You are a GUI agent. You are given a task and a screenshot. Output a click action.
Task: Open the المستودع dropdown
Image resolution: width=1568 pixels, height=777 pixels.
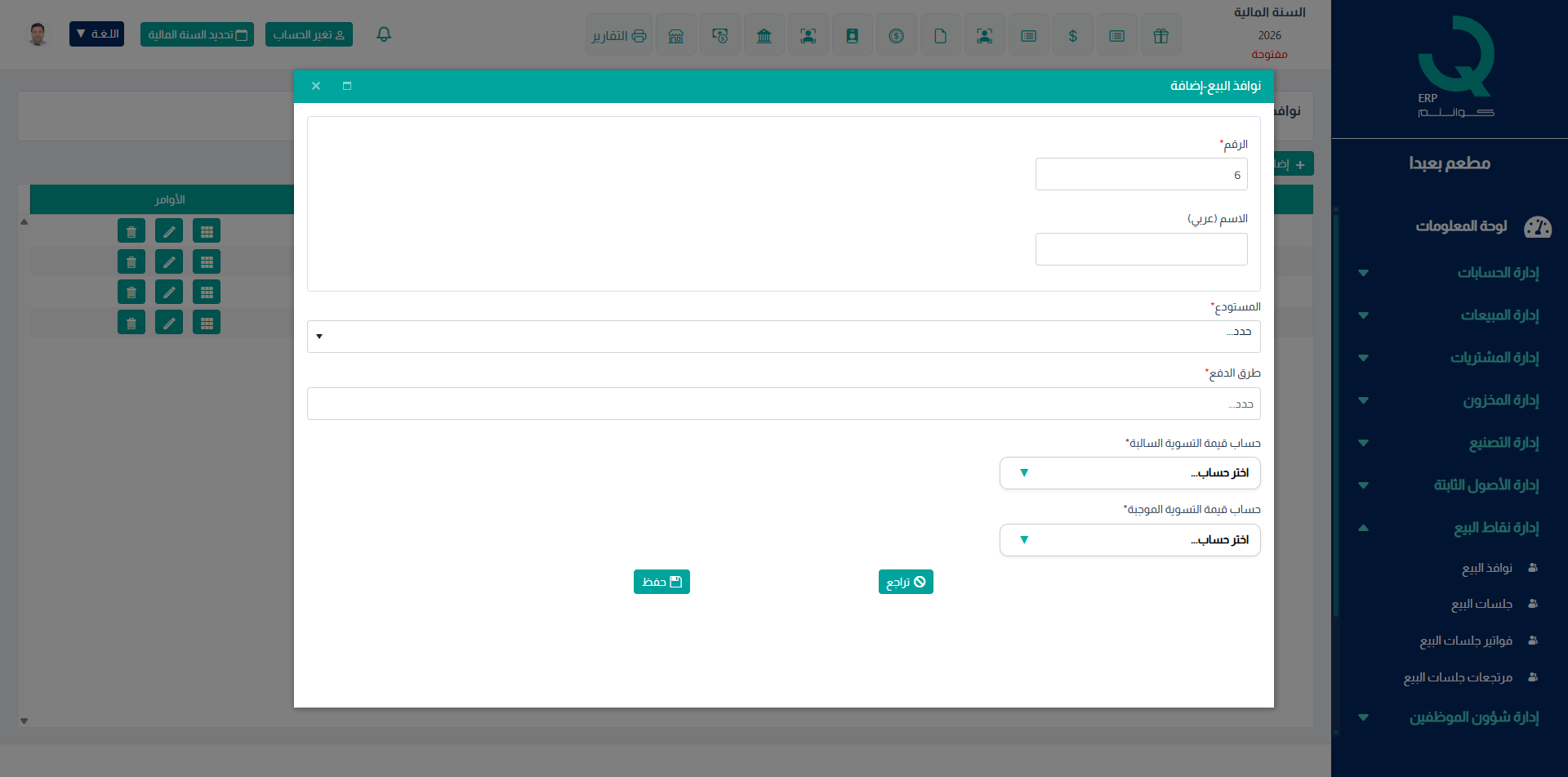coord(784,337)
